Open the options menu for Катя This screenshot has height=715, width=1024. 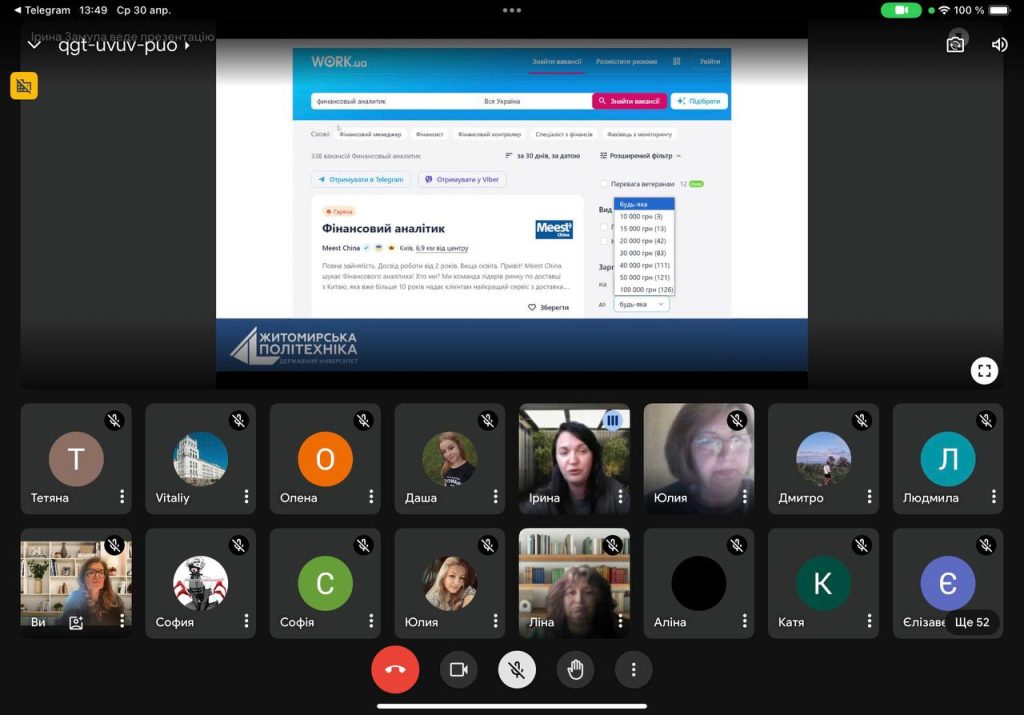click(x=869, y=621)
